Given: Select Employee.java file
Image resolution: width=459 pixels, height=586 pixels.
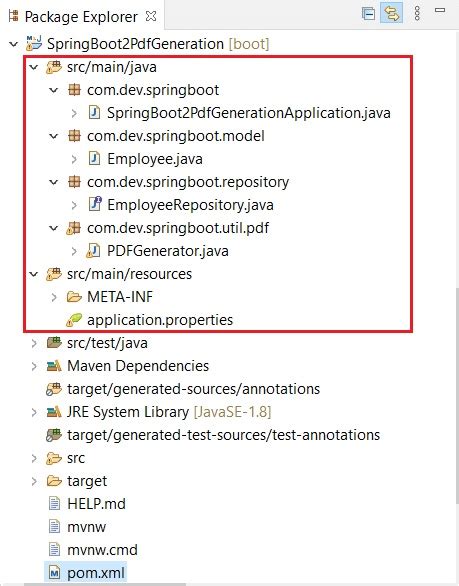Looking at the screenshot, I should 155,159.
